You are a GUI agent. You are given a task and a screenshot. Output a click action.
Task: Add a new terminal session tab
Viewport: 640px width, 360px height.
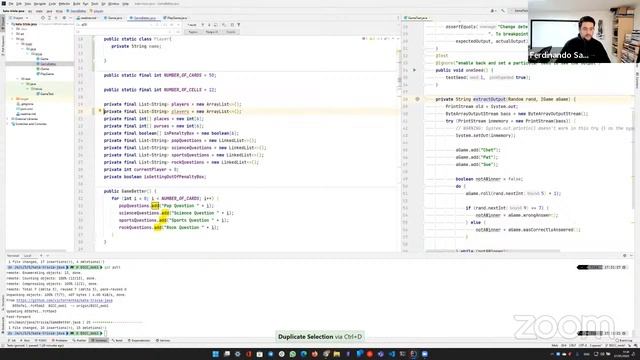point(41,256)
